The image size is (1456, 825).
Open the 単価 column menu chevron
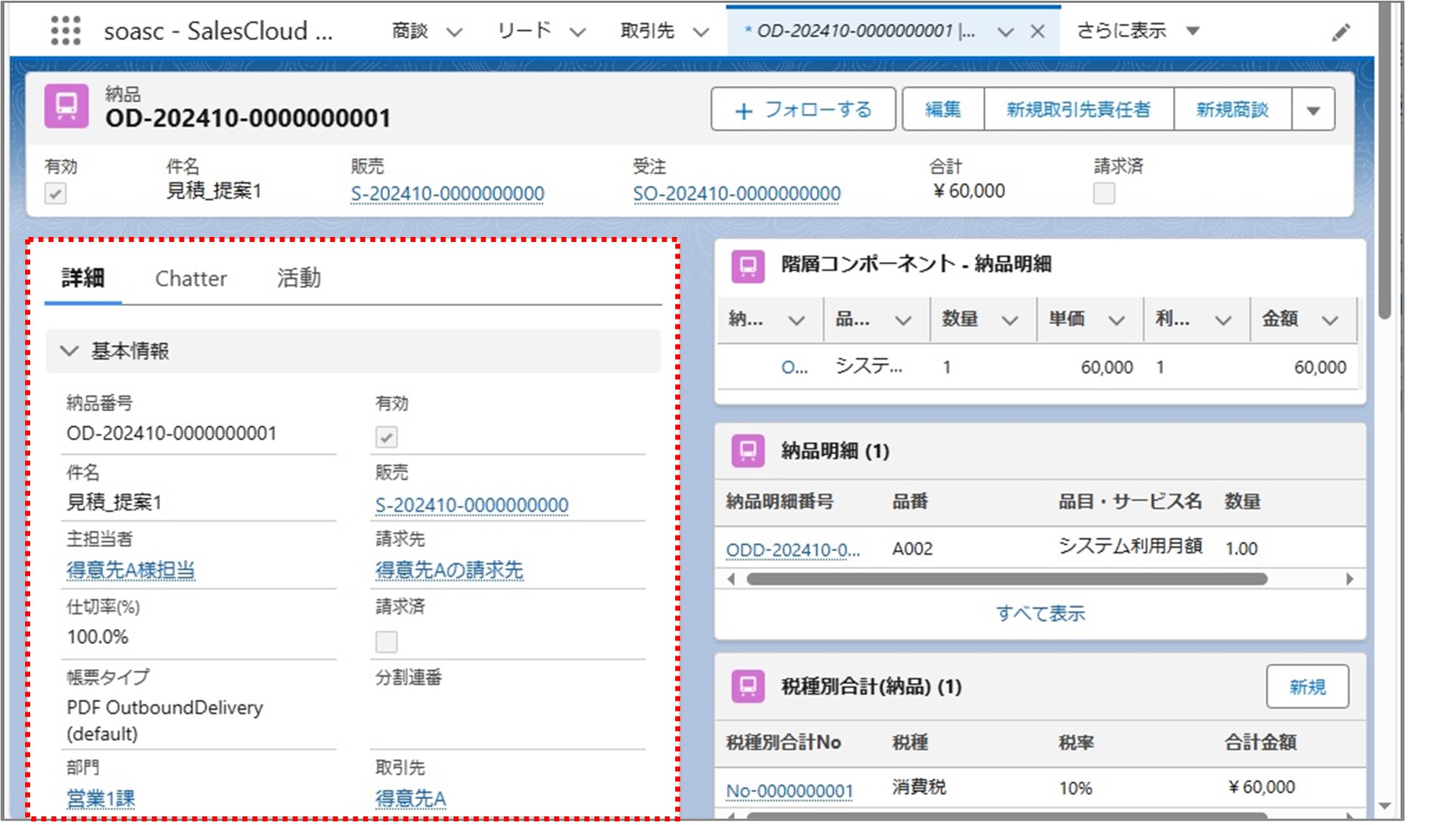1116,320
